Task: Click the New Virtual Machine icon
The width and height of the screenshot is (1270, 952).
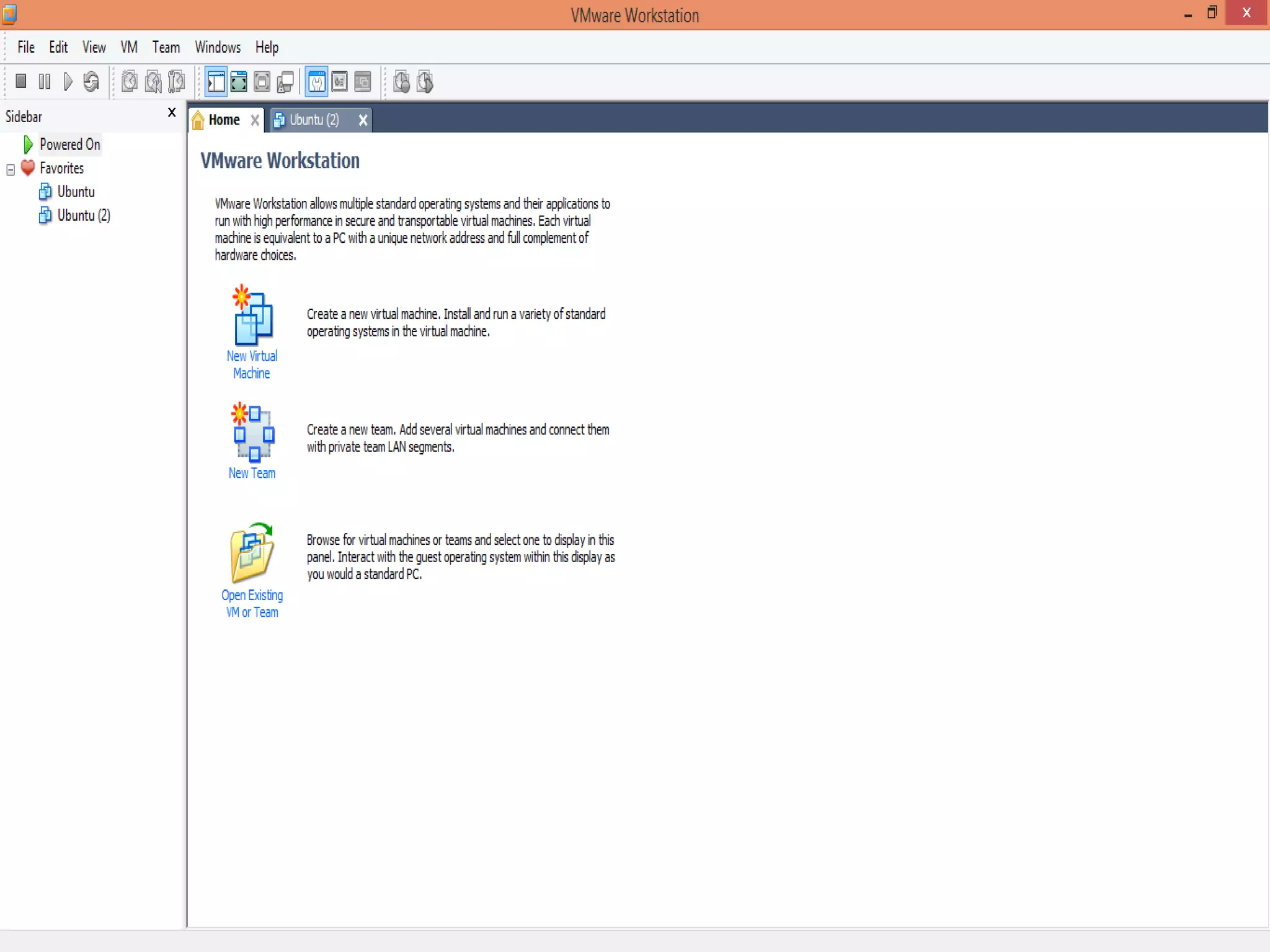Action: point(252,315)
